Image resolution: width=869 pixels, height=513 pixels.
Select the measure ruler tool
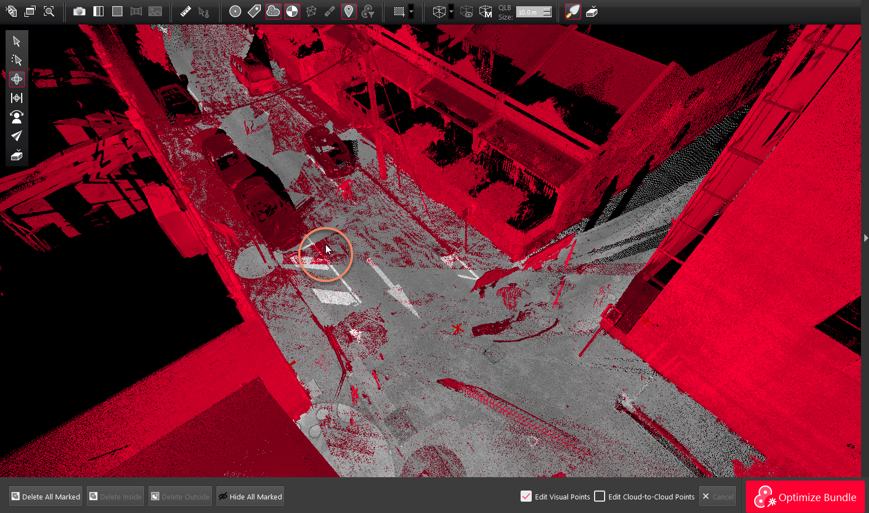click(x=185, y=12)
